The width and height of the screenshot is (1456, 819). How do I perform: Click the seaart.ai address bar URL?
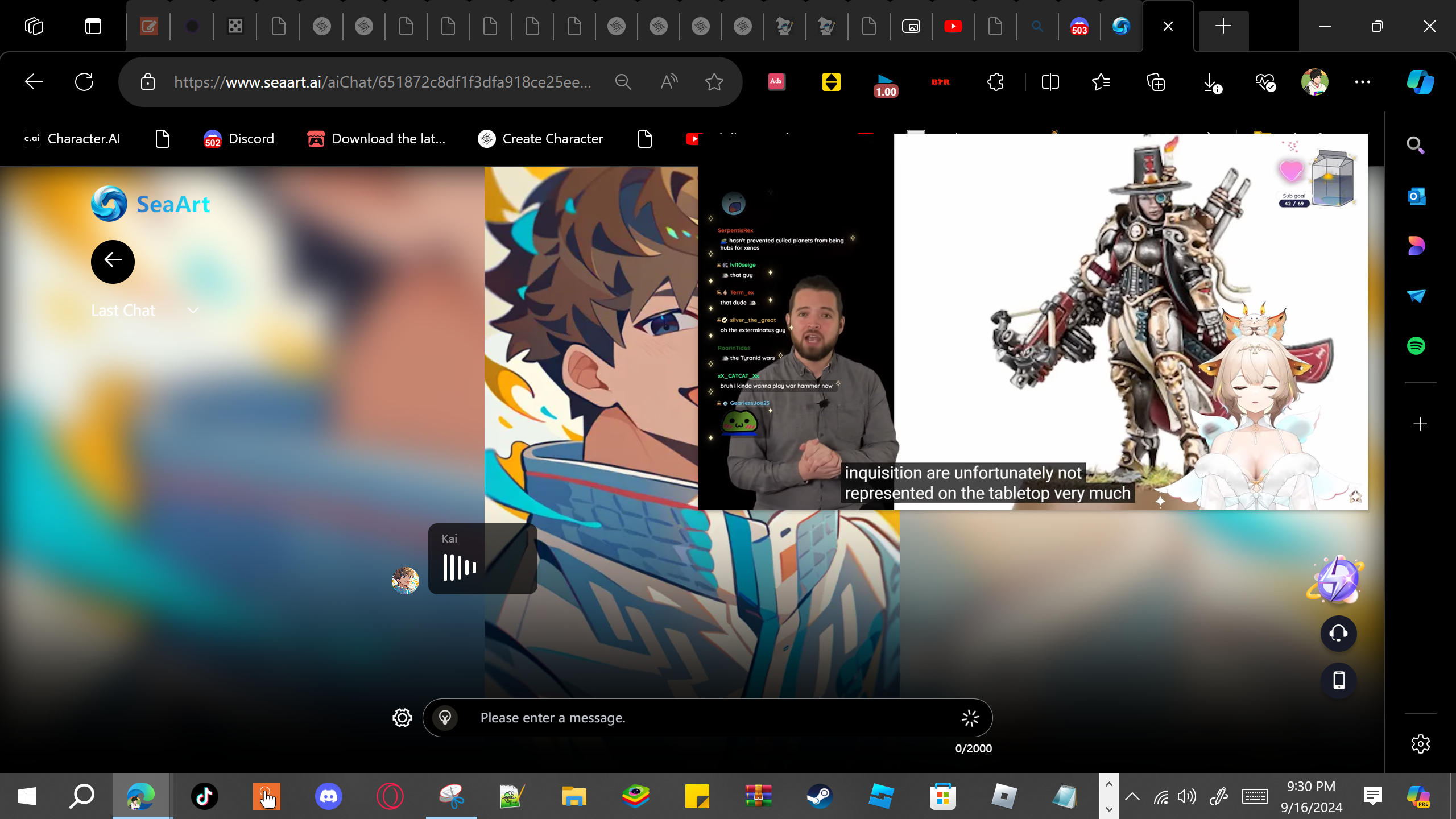tap(382, 82)
